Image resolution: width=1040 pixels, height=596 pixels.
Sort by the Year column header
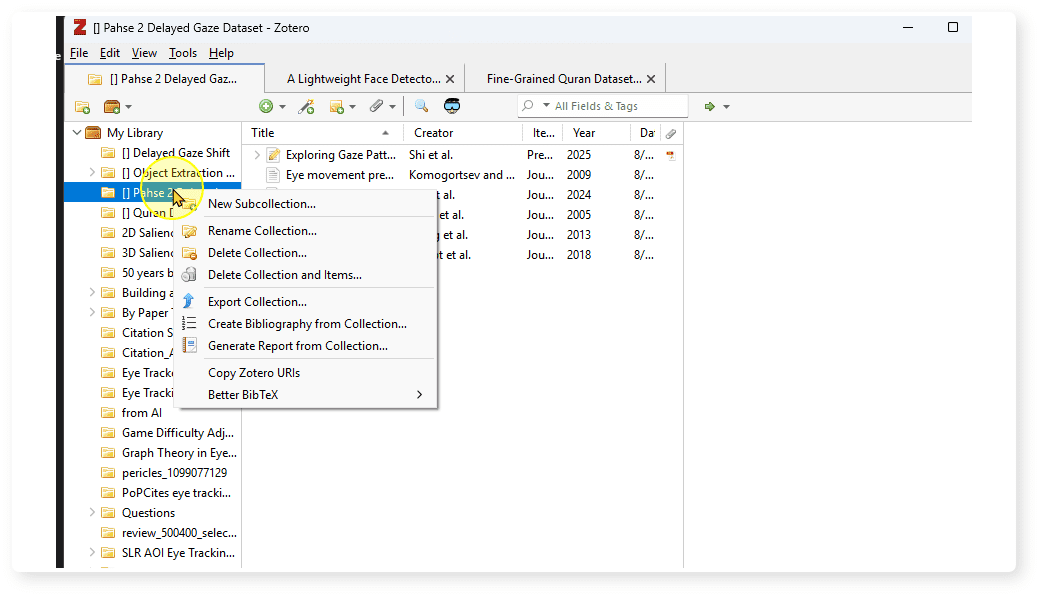[596, 133]
